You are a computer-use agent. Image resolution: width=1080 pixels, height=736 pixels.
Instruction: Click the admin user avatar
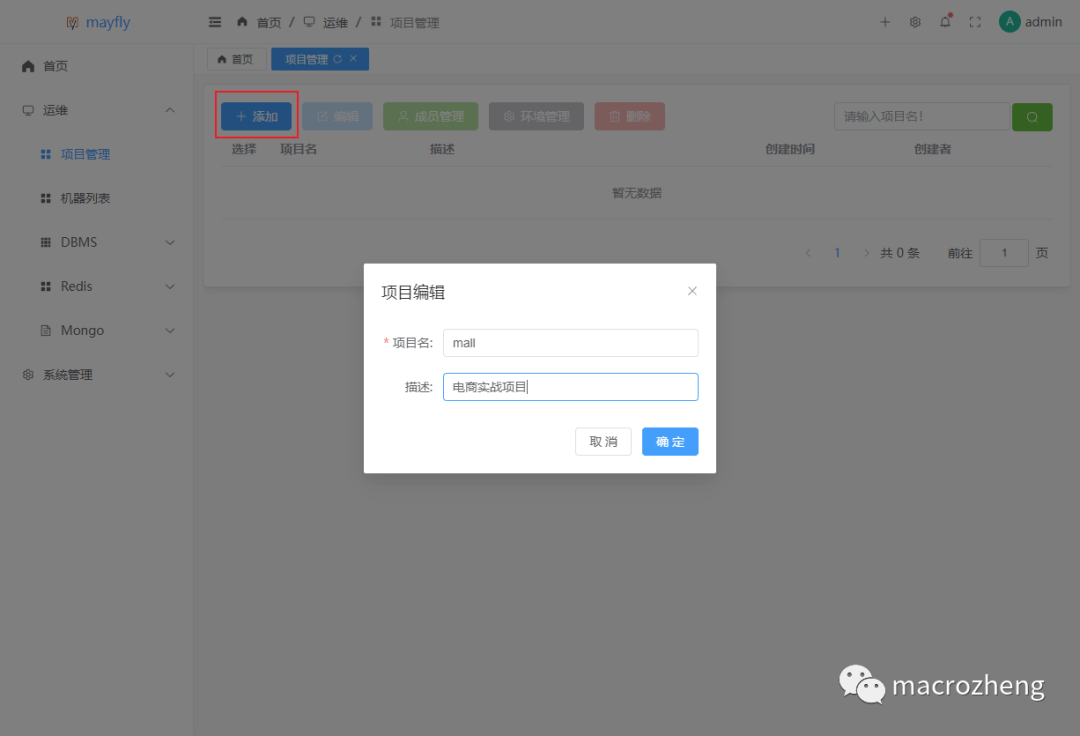[x=1010, y=22]
